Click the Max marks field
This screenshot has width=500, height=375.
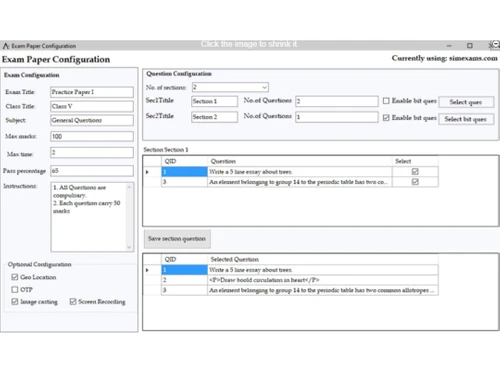(92, 136)
